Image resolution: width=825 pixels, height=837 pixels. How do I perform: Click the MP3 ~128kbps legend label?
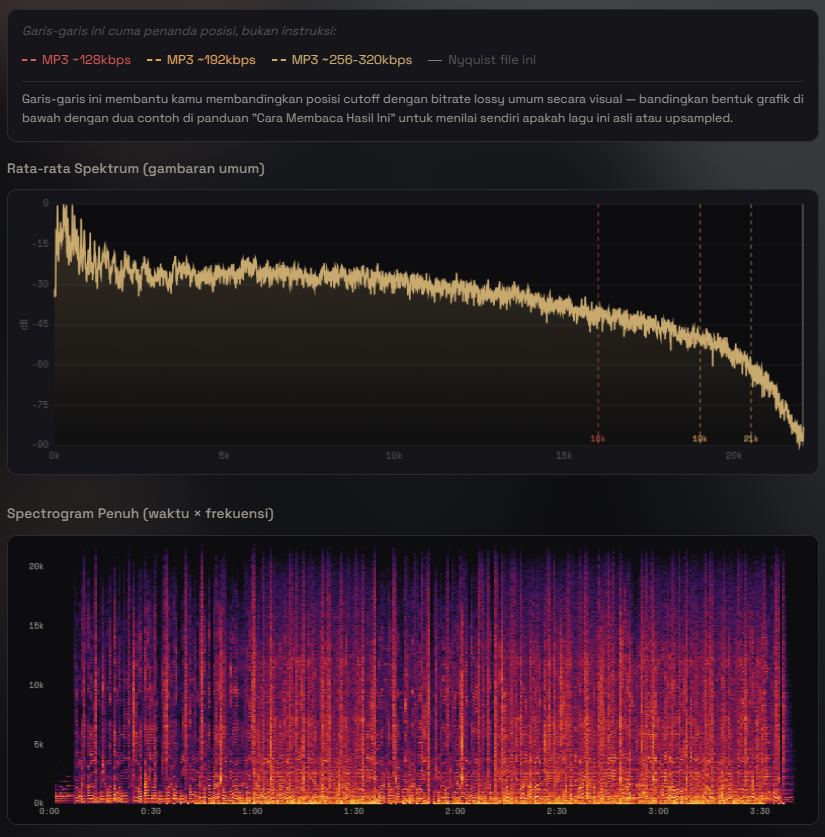tap(86, 60)
